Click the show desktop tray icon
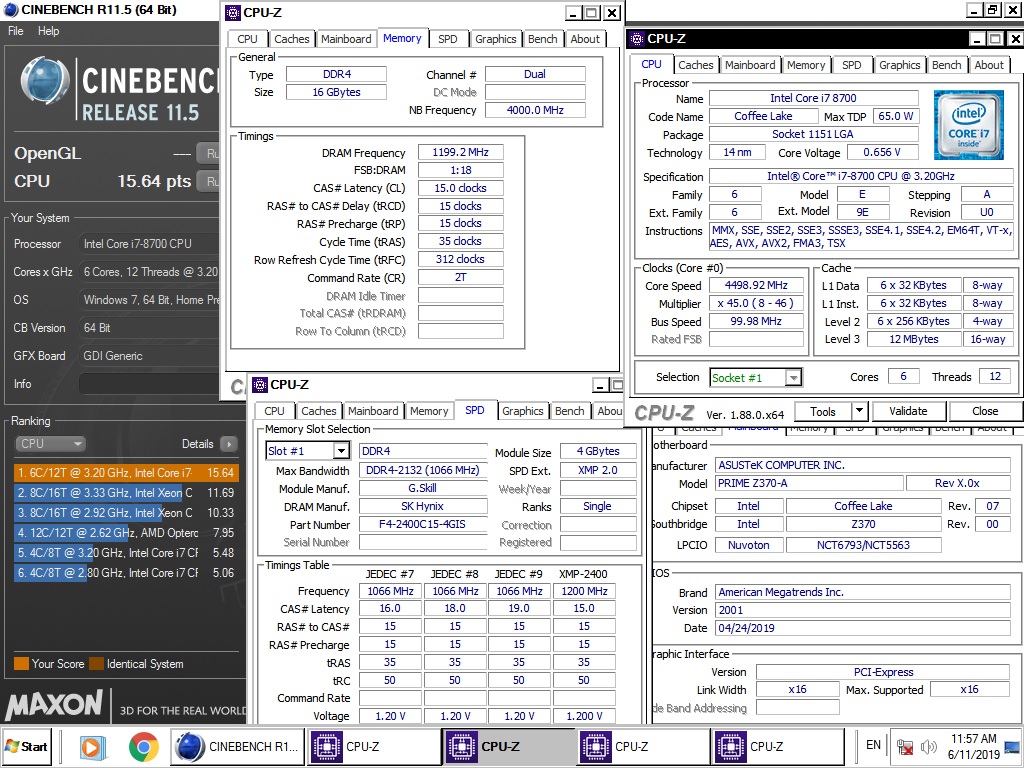The width and height of the screenshot is (1024, 768). [1013, 746]
